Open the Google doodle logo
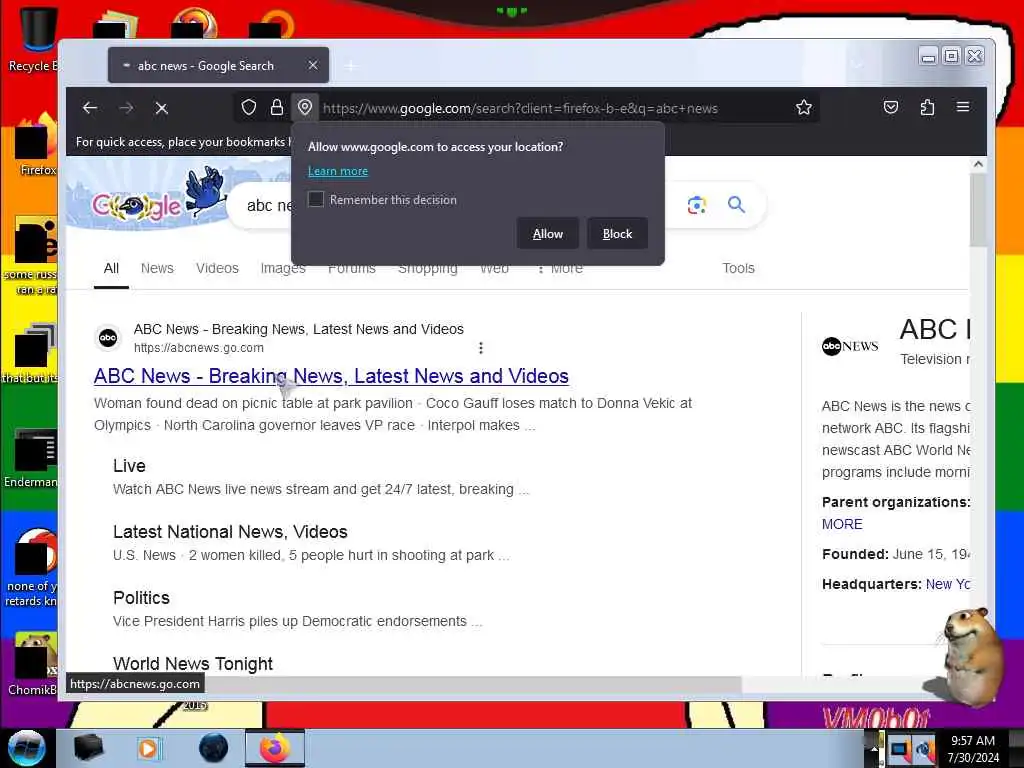 (x=147, y=197)
